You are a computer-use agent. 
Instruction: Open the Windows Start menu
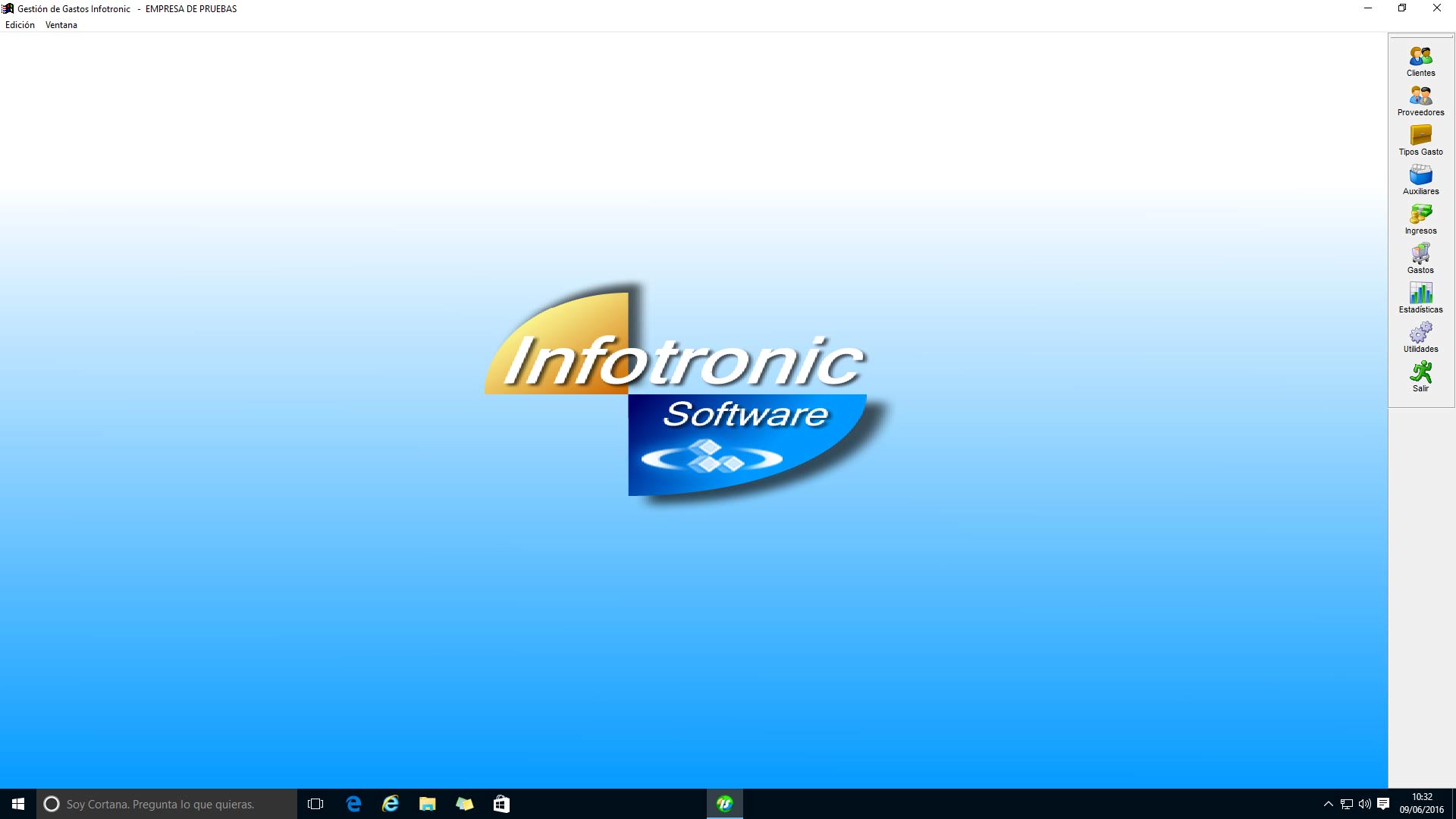pyautogui.click(x=18, y=804)
